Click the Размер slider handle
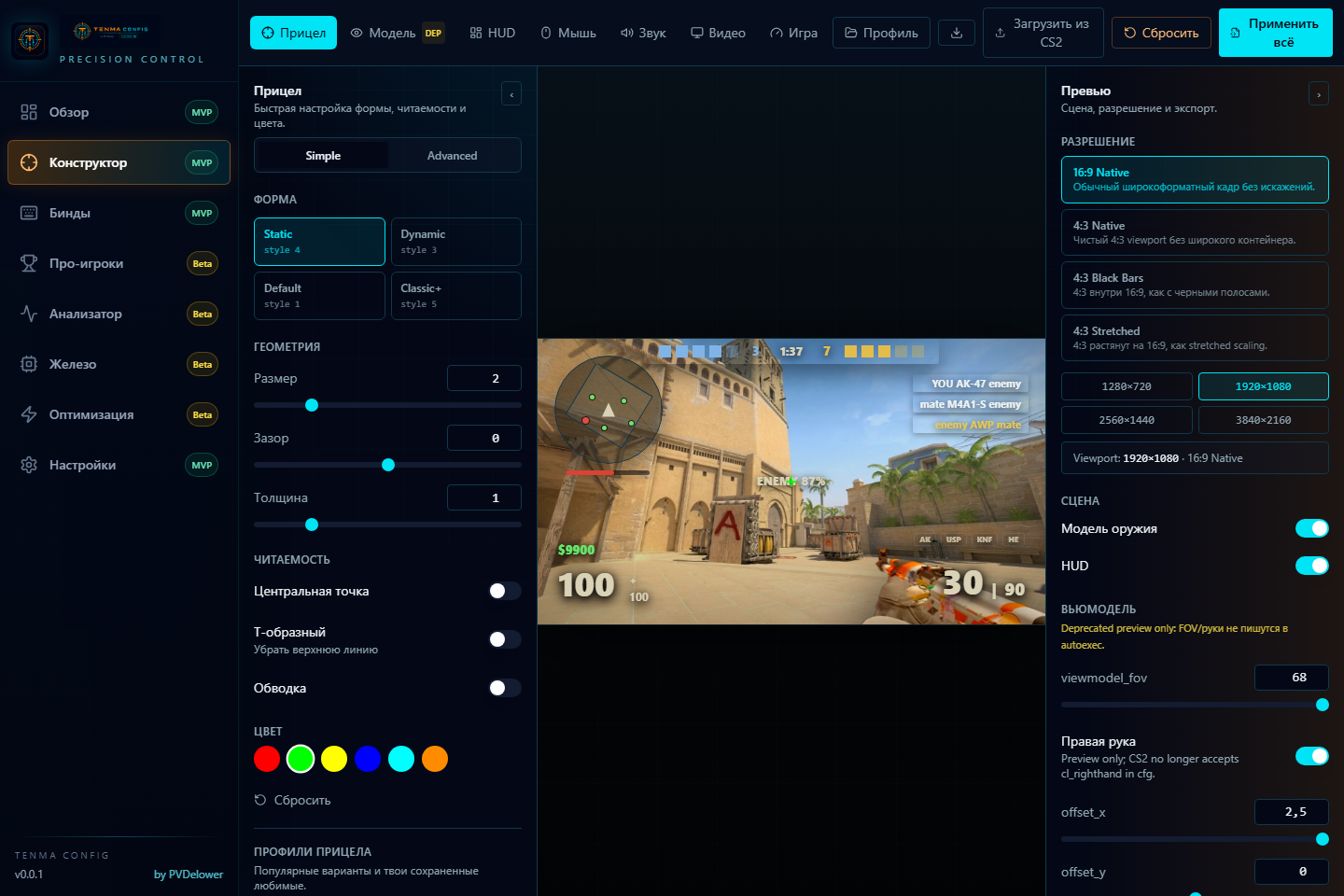 [x=312, y=405]
